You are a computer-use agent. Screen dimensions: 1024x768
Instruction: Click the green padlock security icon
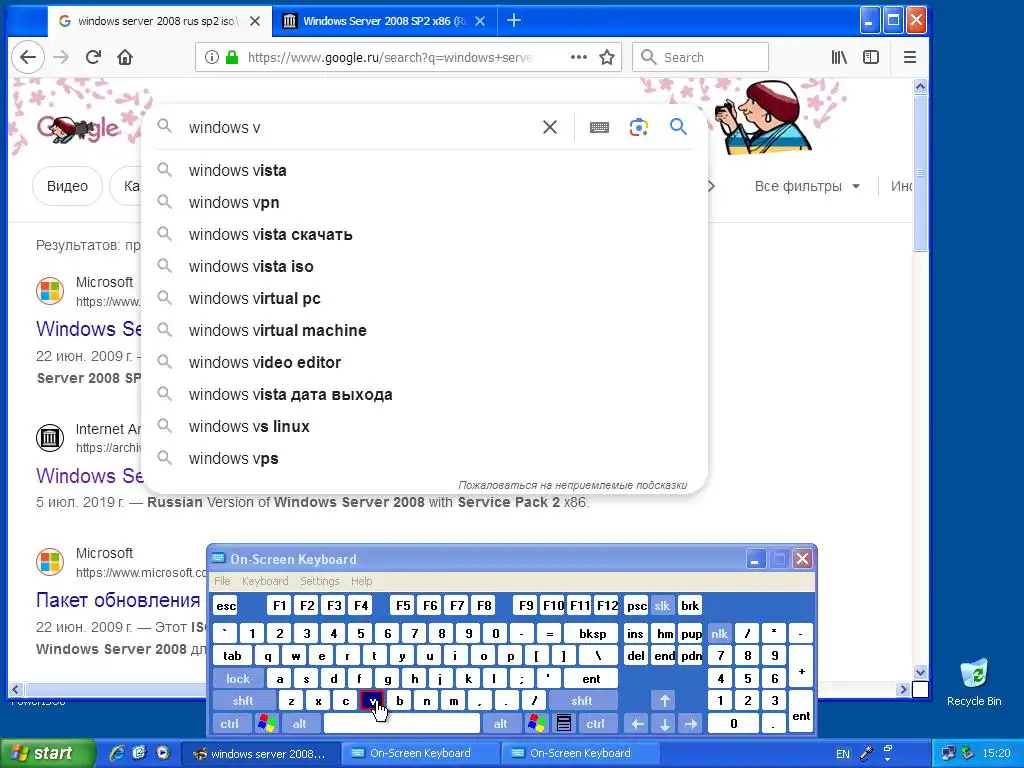[232, 57]
